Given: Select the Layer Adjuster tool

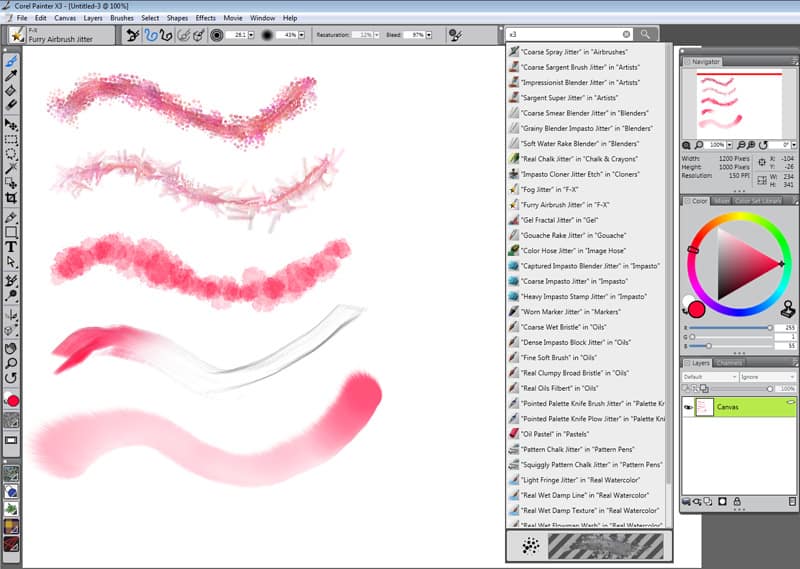Looking at the screenshot, I should point(11,124).
